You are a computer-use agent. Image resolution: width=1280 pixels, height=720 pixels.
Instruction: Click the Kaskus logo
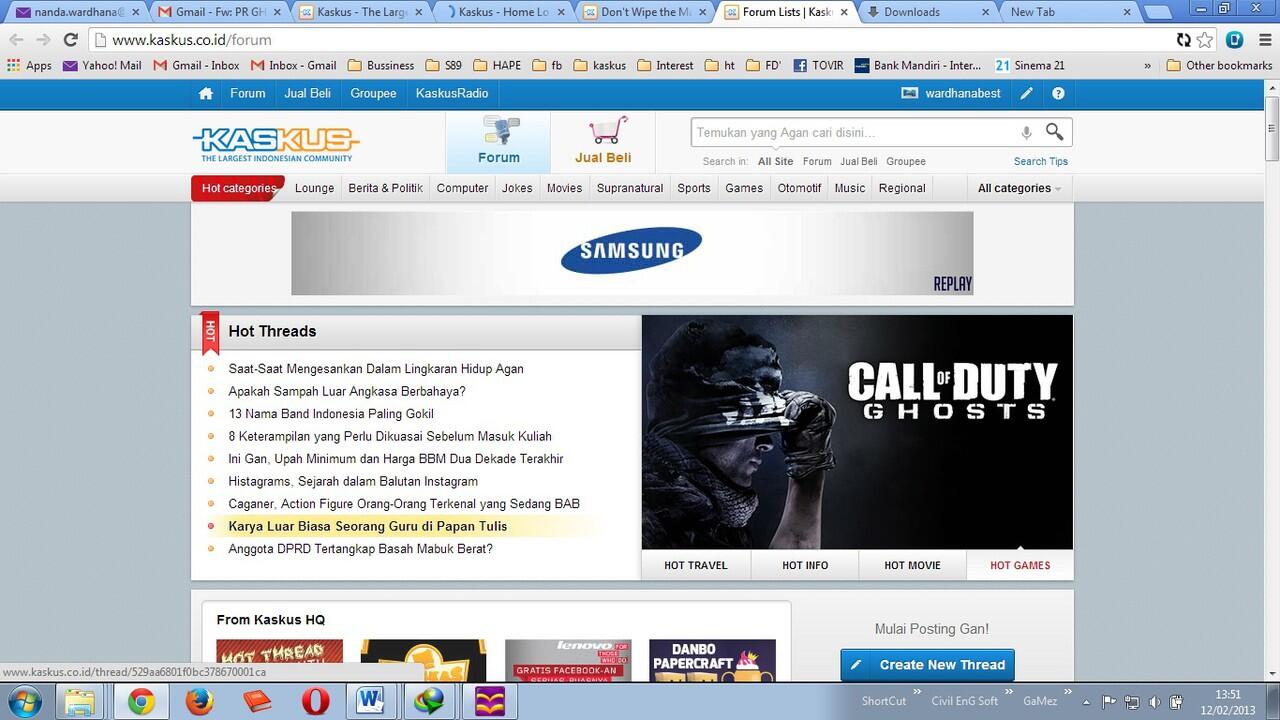[275, 144]
